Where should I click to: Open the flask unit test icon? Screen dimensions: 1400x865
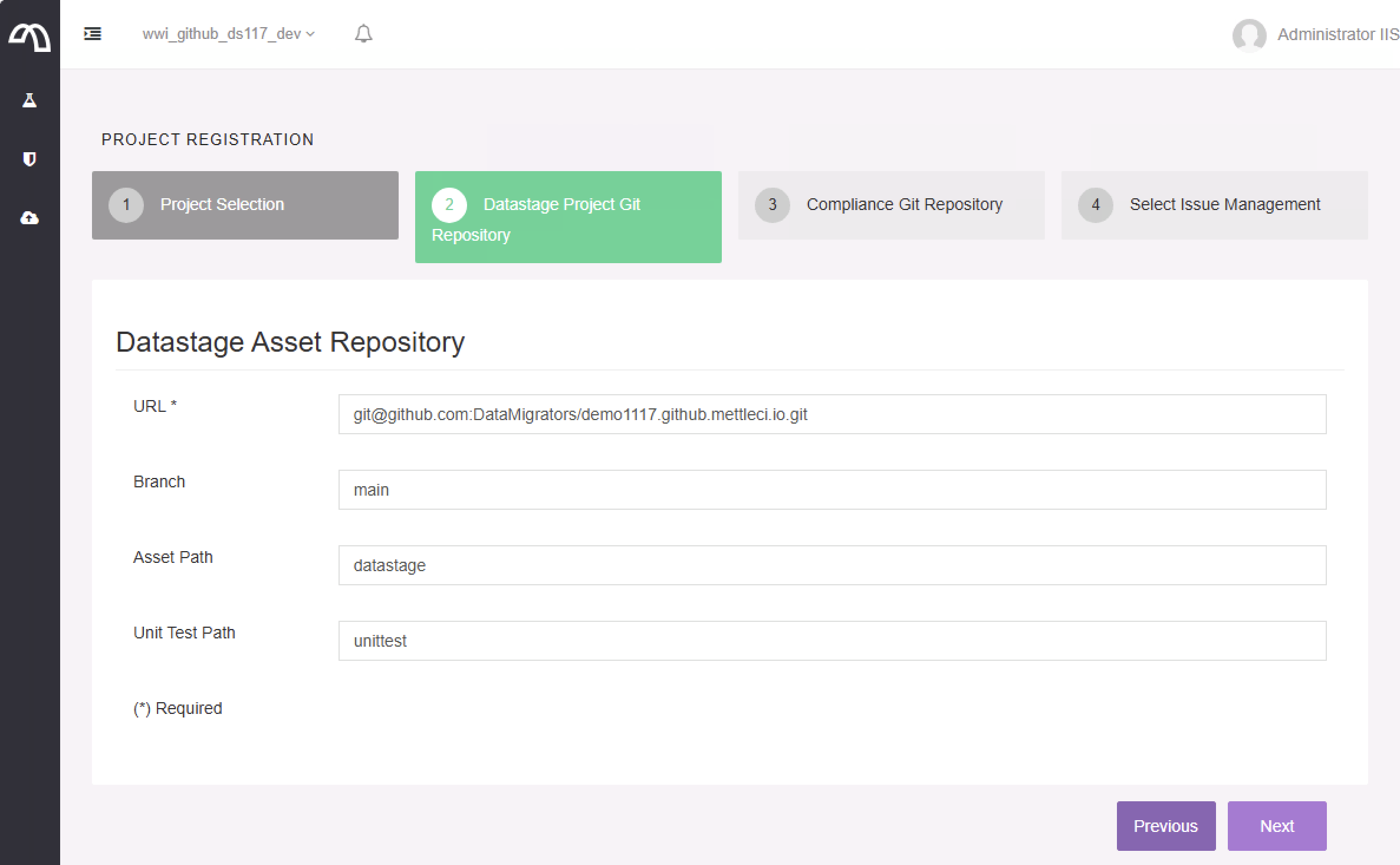pyautogui.click(x=29, y=100)
